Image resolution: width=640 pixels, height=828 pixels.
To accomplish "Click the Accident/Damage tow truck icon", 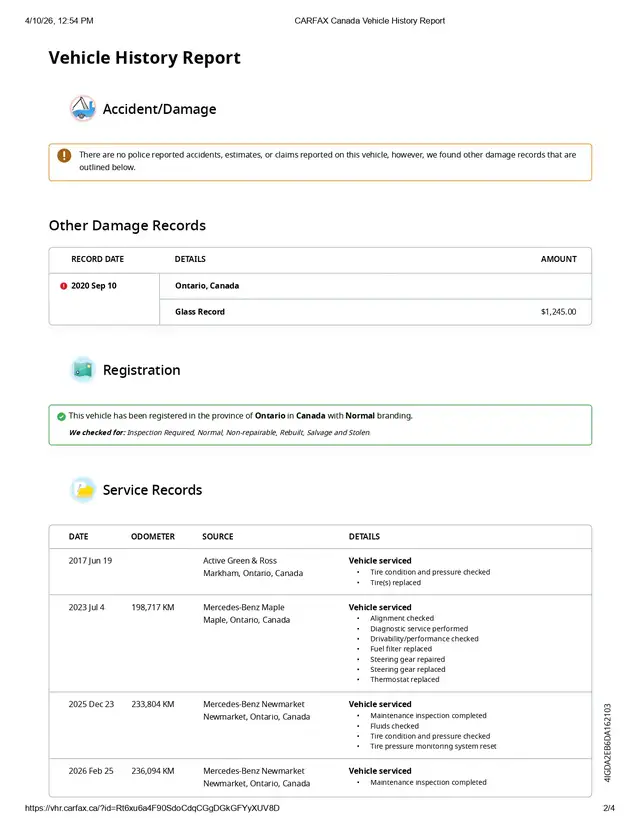I will tap(83, 109).
